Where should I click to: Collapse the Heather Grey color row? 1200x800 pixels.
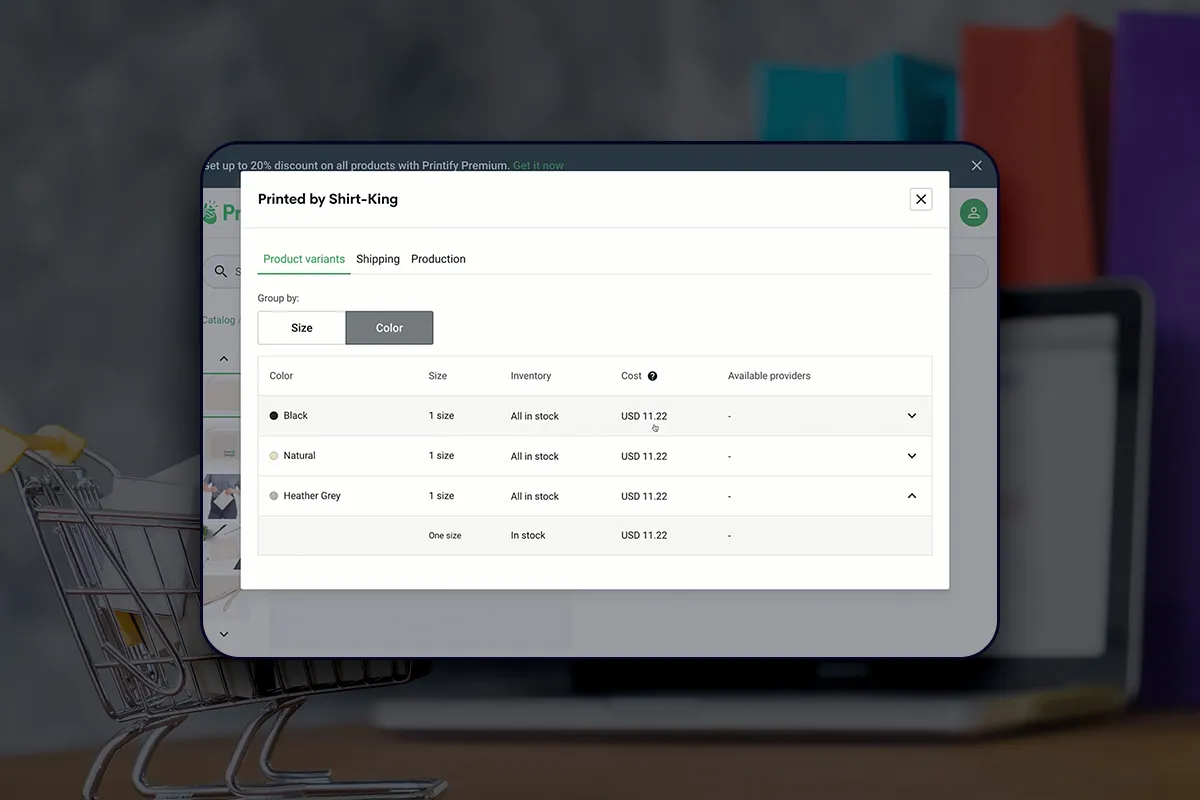(912, 496)
